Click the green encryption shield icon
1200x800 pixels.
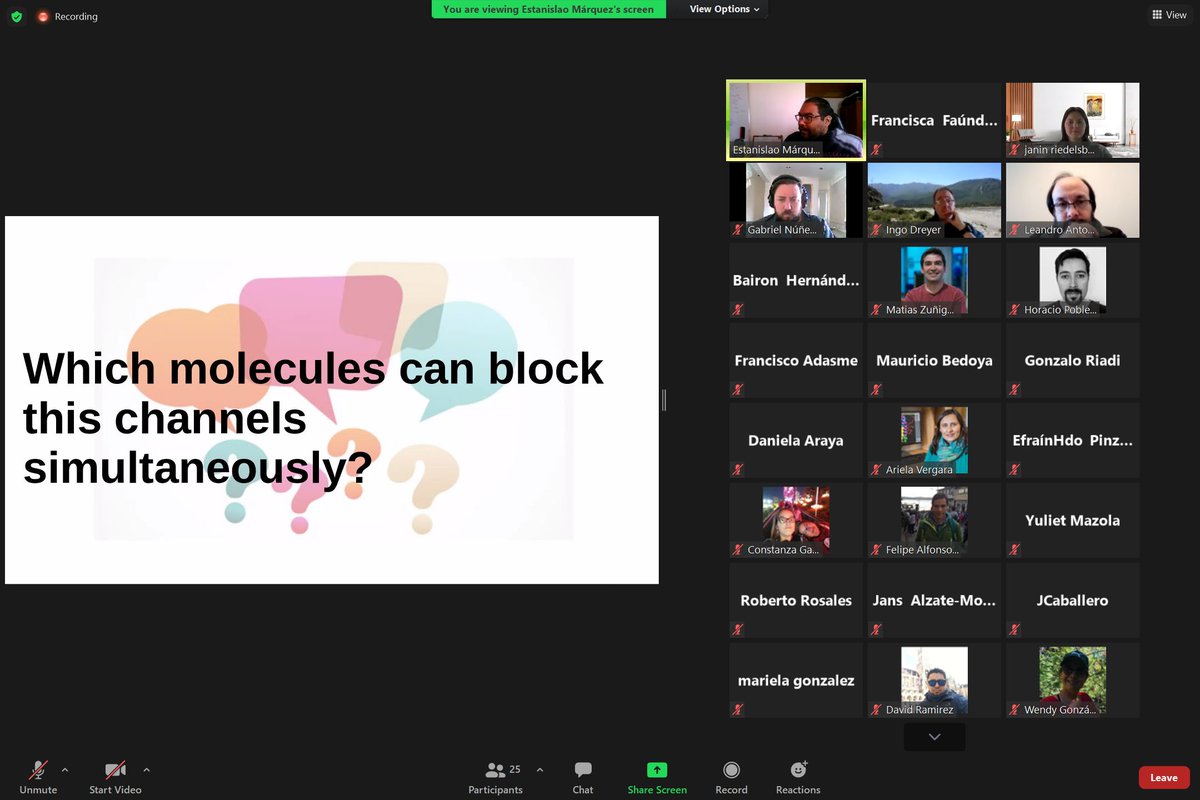(16, 16)
